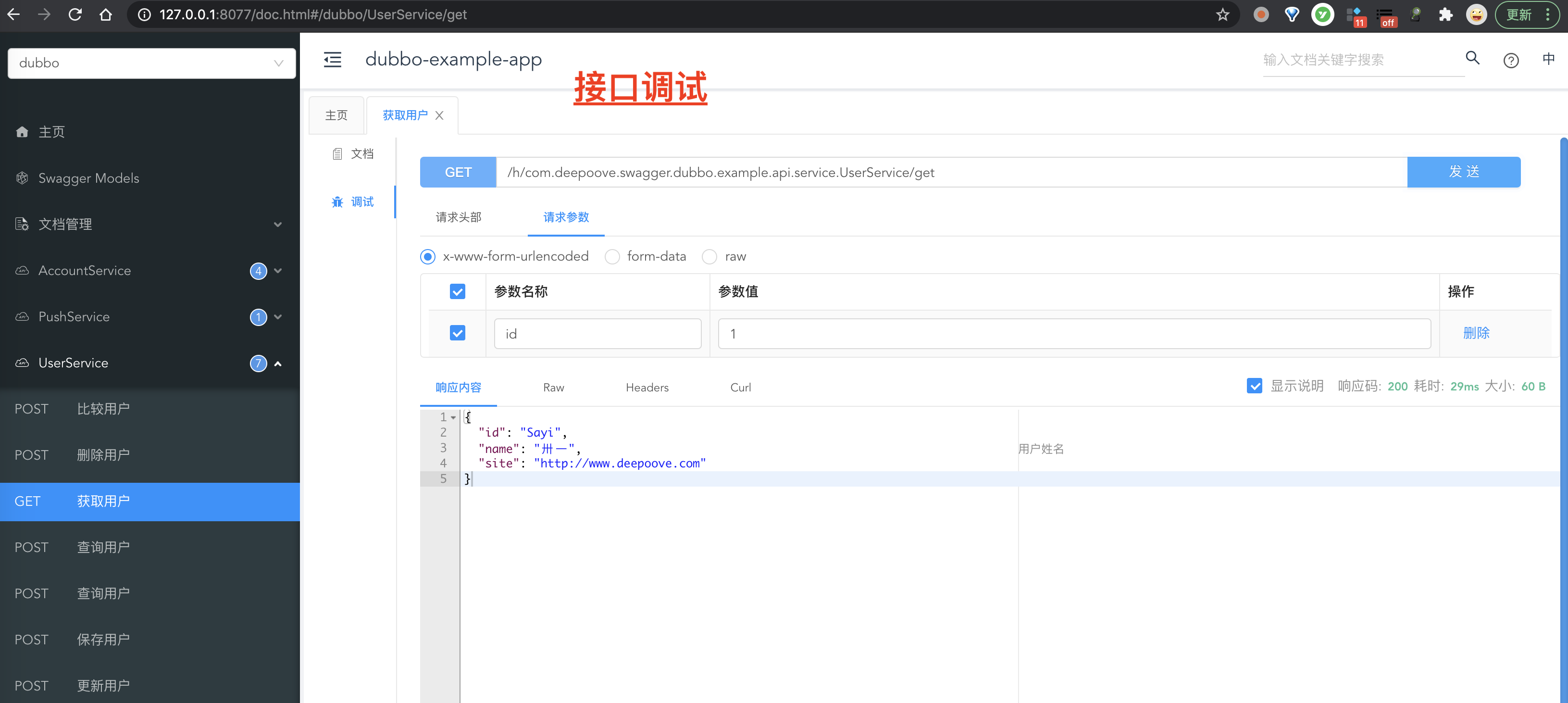
Task: Click the POST method icon for 比较用户
Action: pyautogui.click(x=31, y=408)
